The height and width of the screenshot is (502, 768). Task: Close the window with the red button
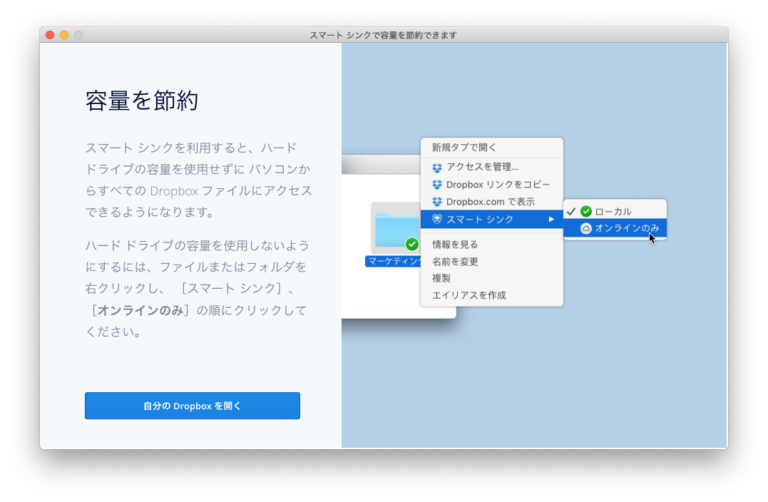coord(50,35)
